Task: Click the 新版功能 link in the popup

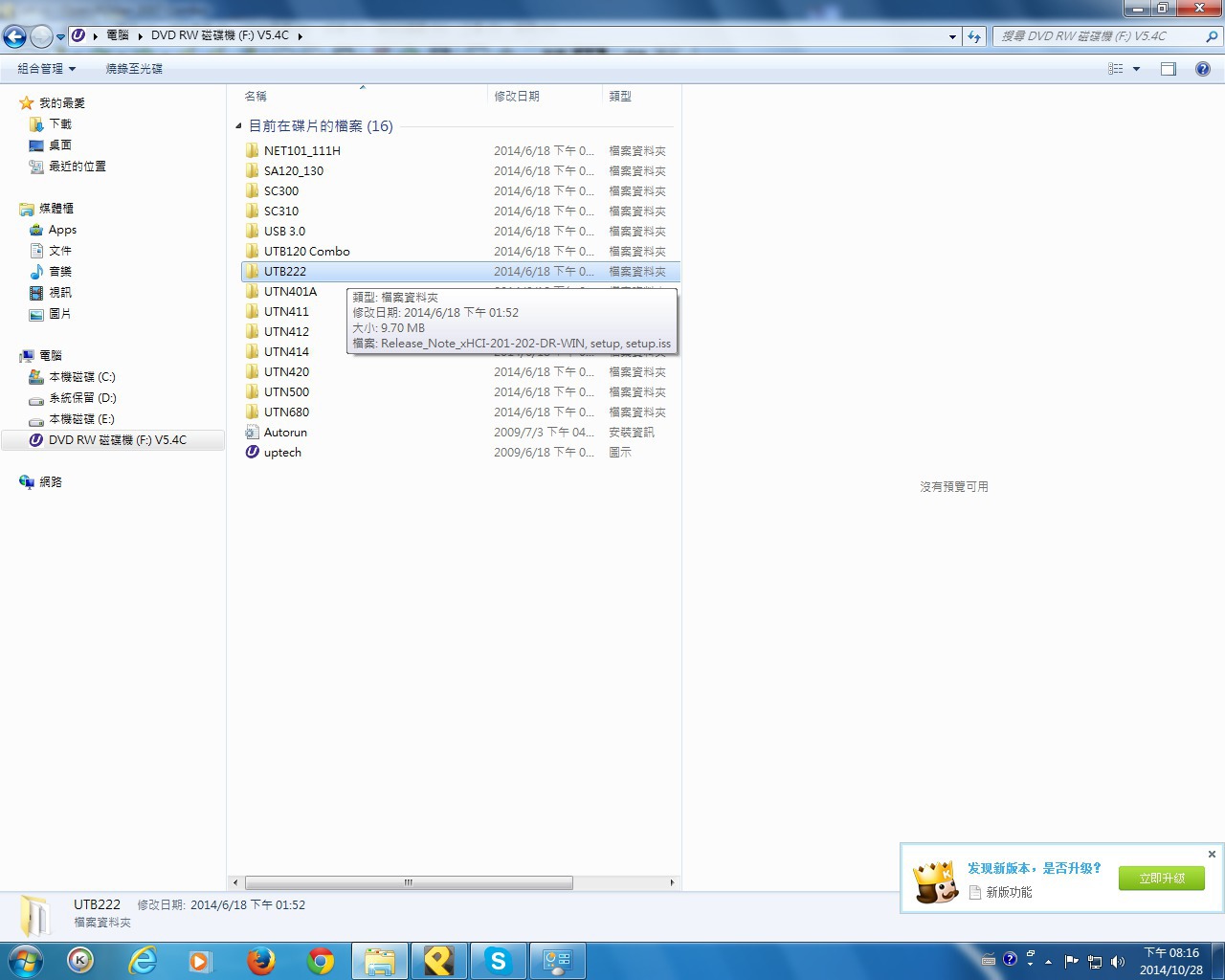Action: [1009, 892]
